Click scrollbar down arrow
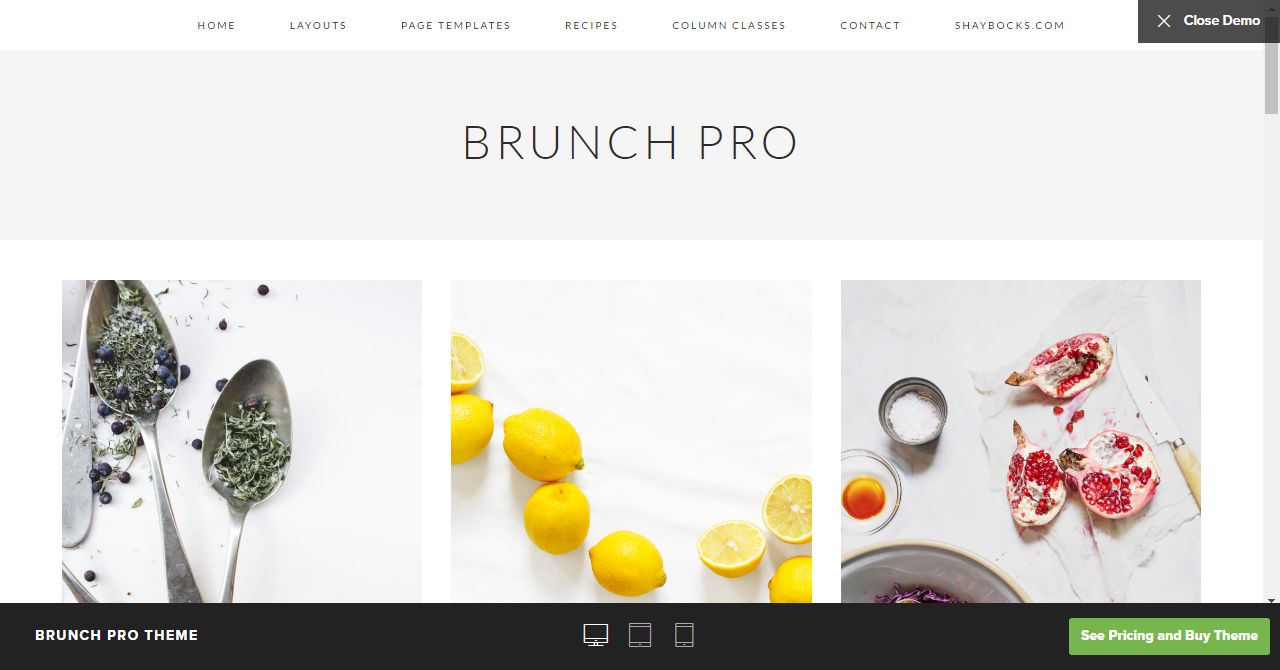 (x=1272, y=601)
